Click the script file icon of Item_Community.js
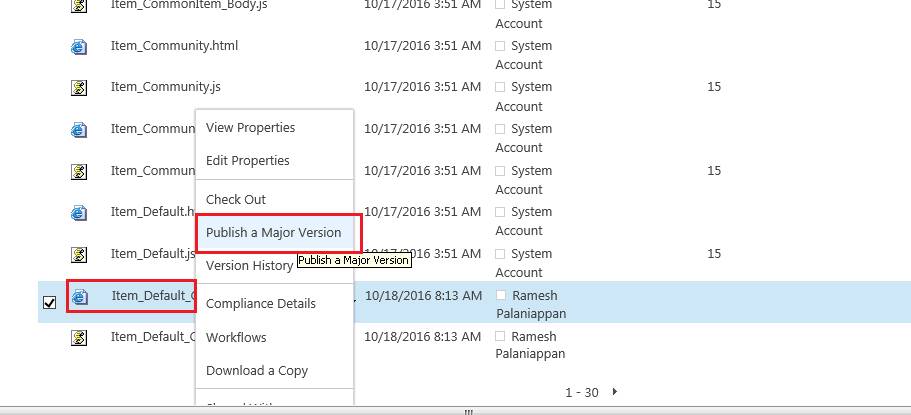911x415 pixels. point(79,88)
